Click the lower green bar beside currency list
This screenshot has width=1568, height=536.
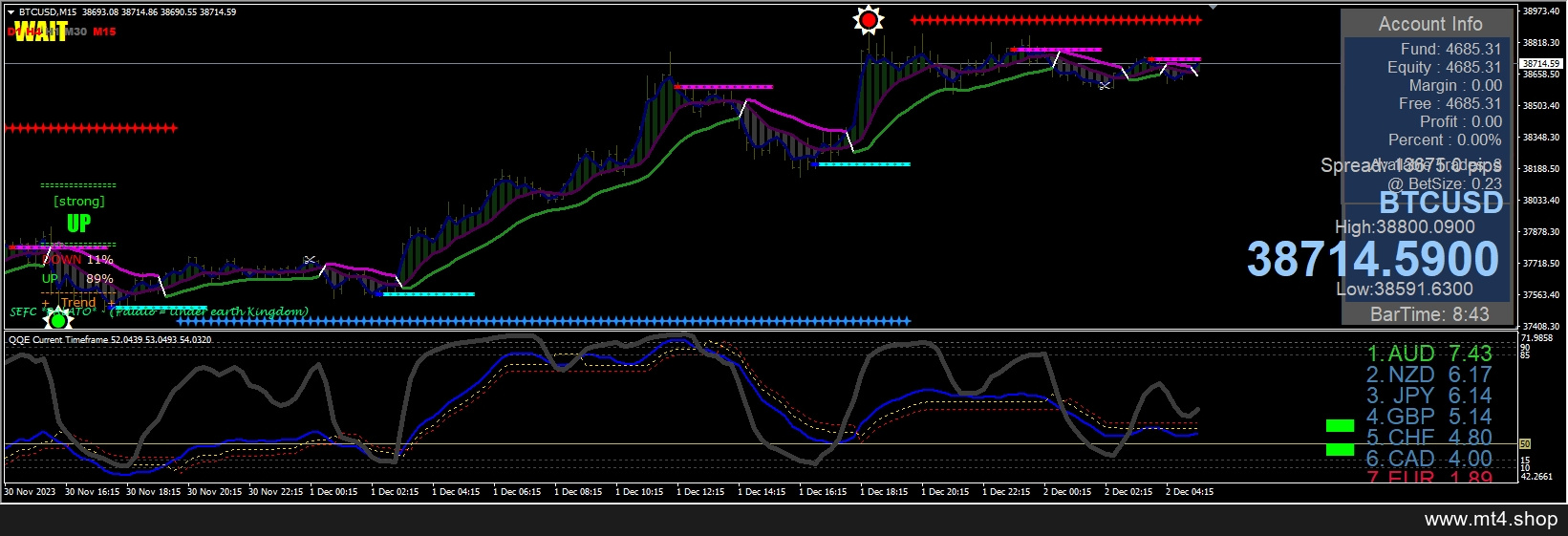(x=1340, y=449)
